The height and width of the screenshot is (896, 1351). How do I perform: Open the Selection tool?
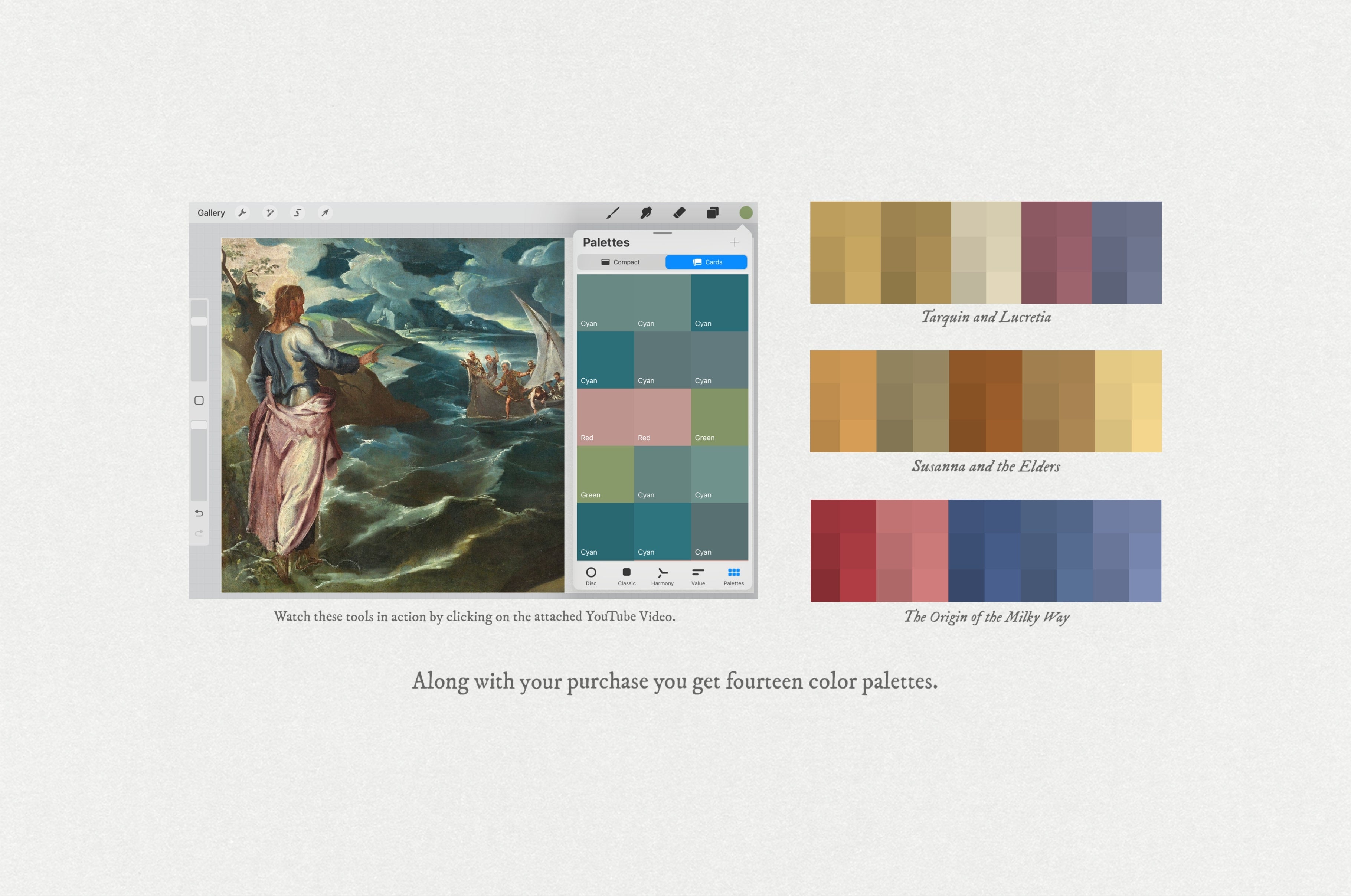click(x=297, y=213)
